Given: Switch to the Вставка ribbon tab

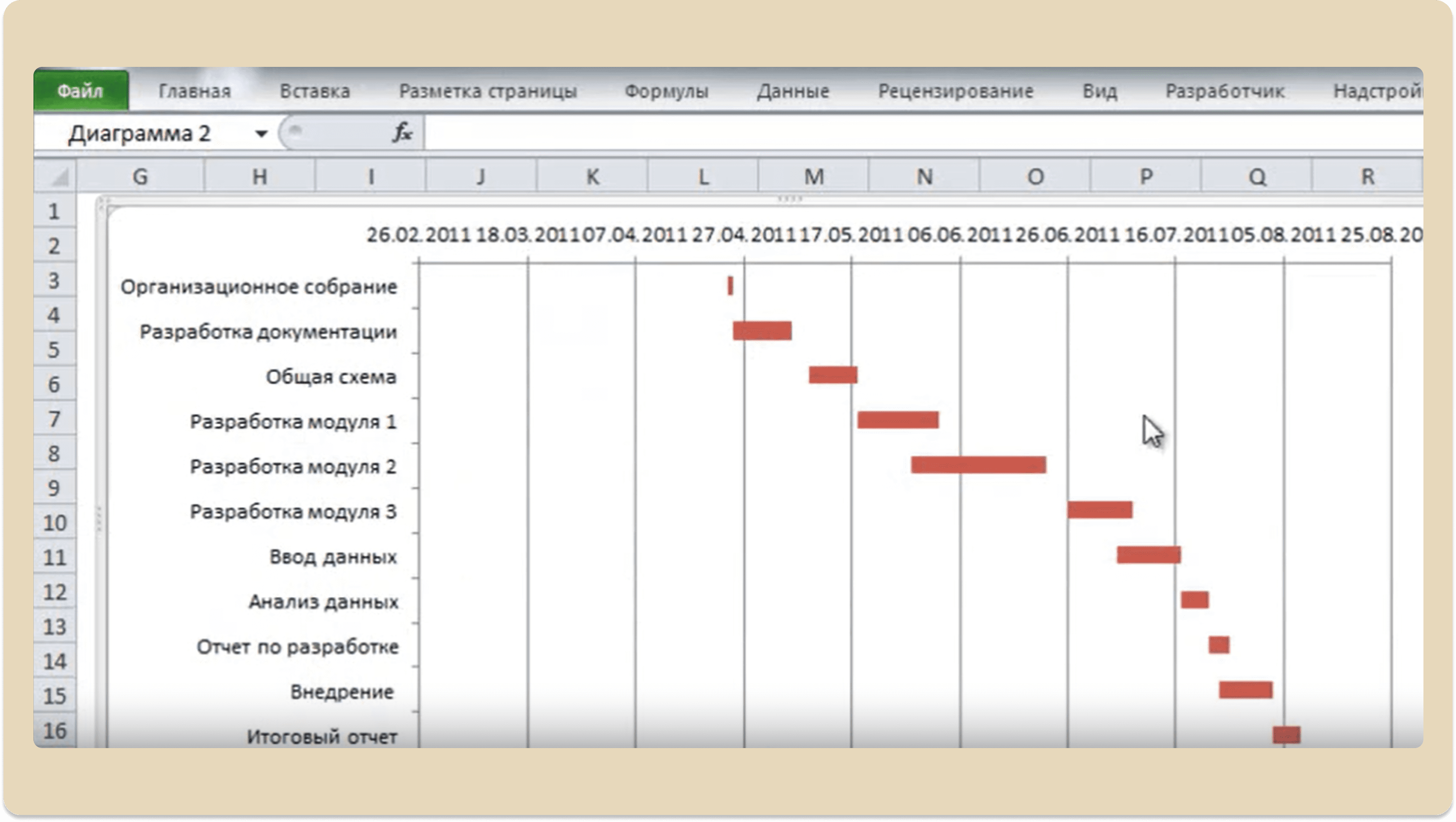Looking at the screenshot, I should [315, 91].
